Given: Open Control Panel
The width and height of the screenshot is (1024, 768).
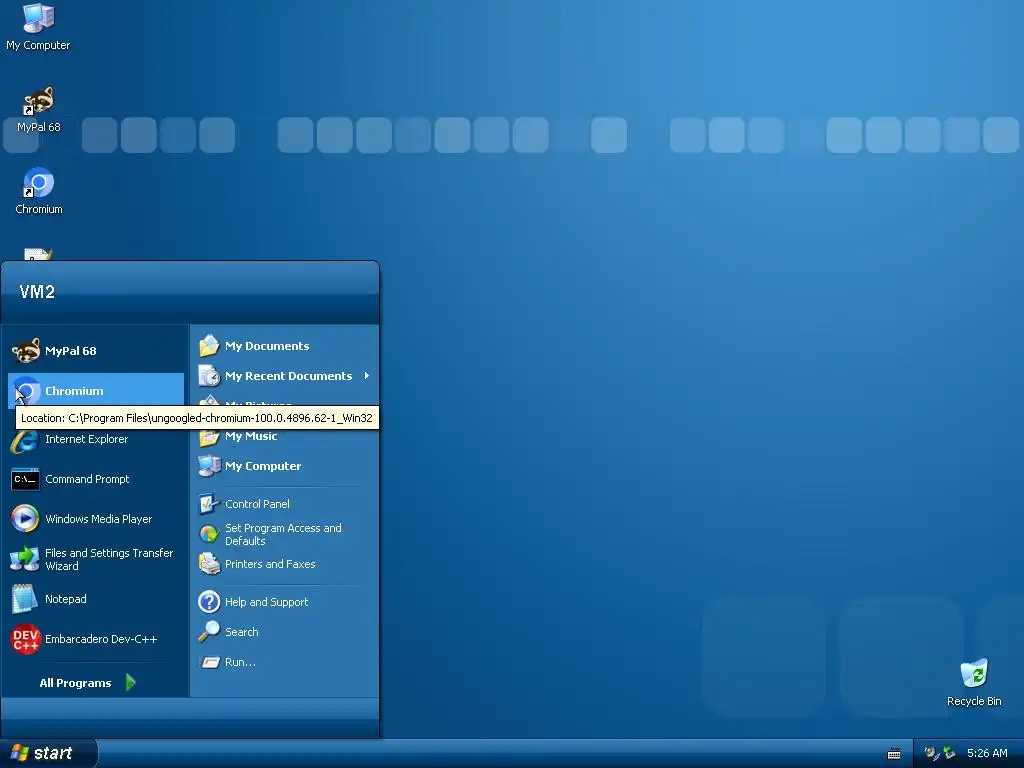Looking at the screenshot, I should coord(285,504).
